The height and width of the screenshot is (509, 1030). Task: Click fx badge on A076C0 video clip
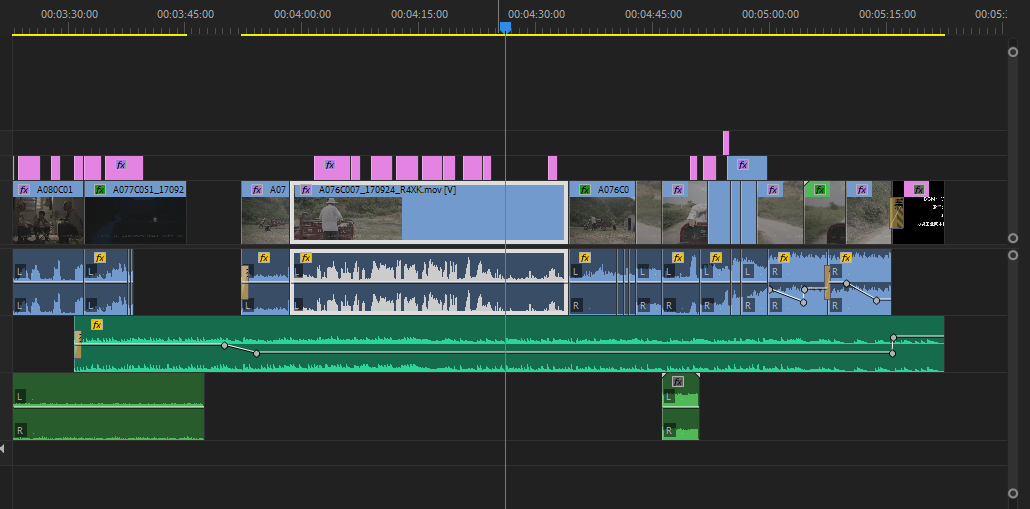click(x=584, y=189)
